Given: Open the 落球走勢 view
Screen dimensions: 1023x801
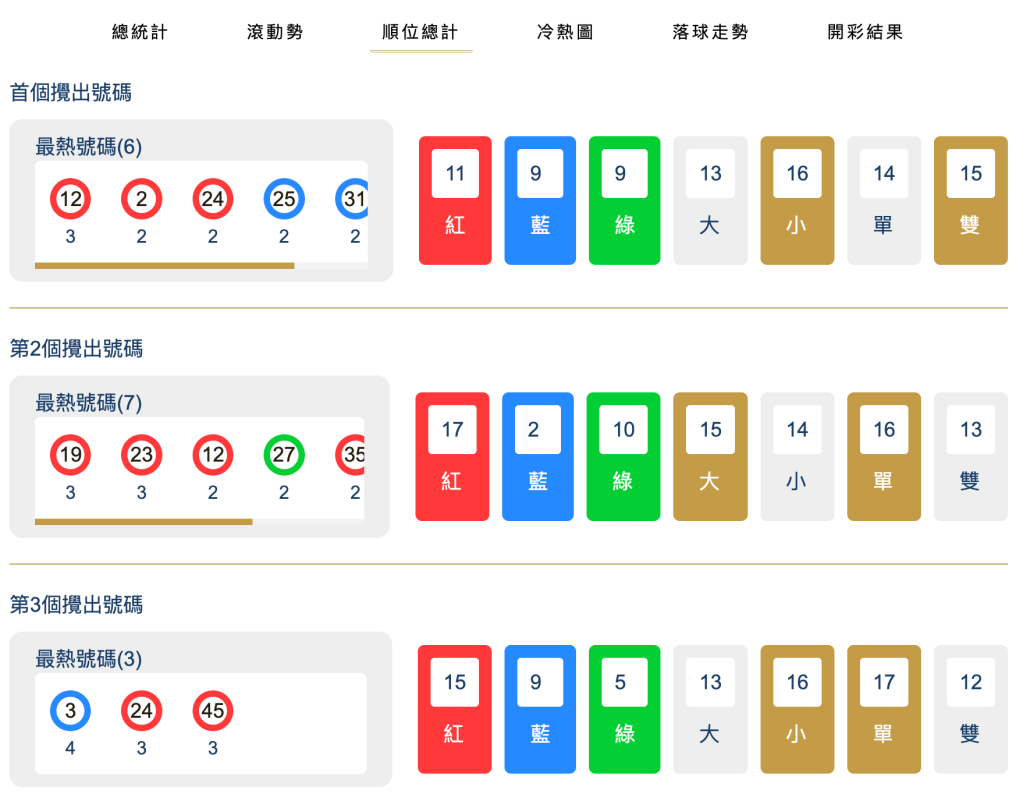Looking at the screenshot, I should 710,31.
